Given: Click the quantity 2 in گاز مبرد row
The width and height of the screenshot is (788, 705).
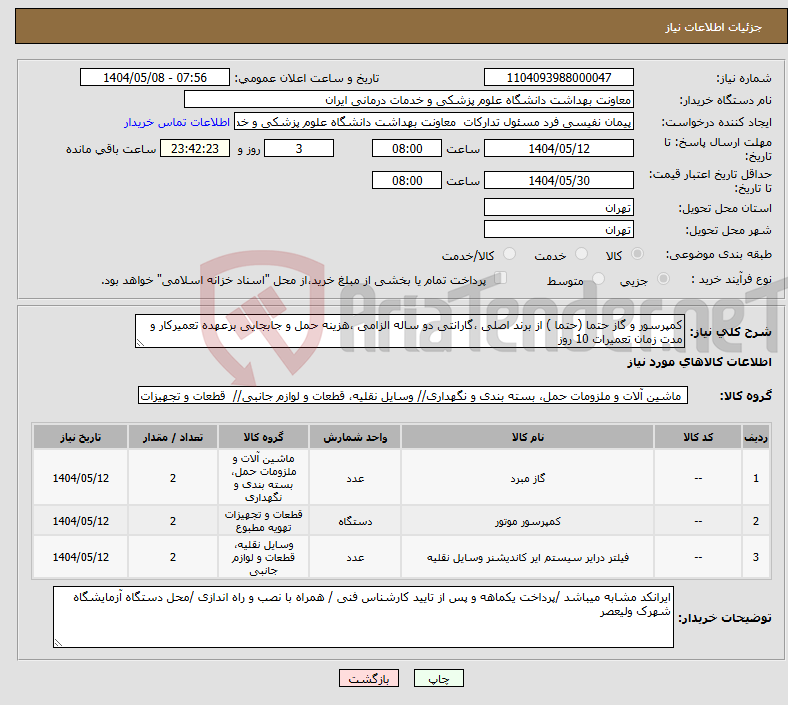Looking at the screenshot, I should pos(173,478).
